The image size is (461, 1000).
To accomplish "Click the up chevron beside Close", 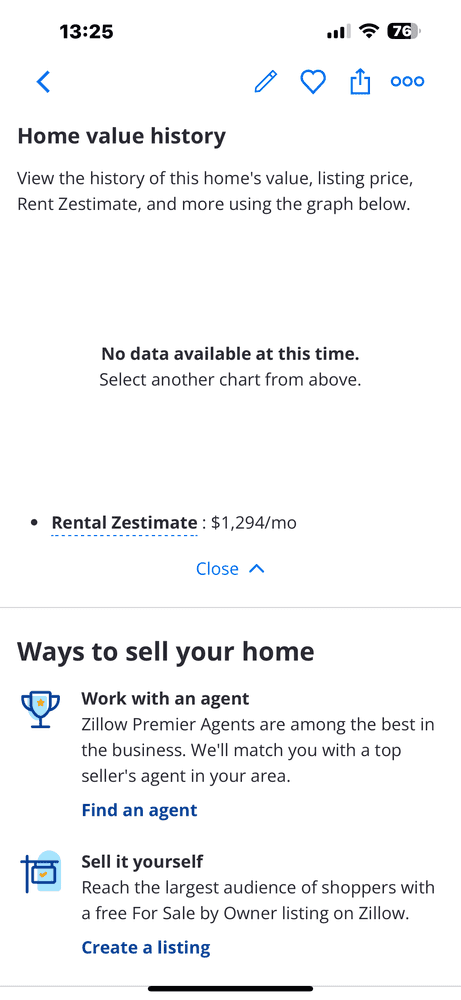I will point(256,568).
